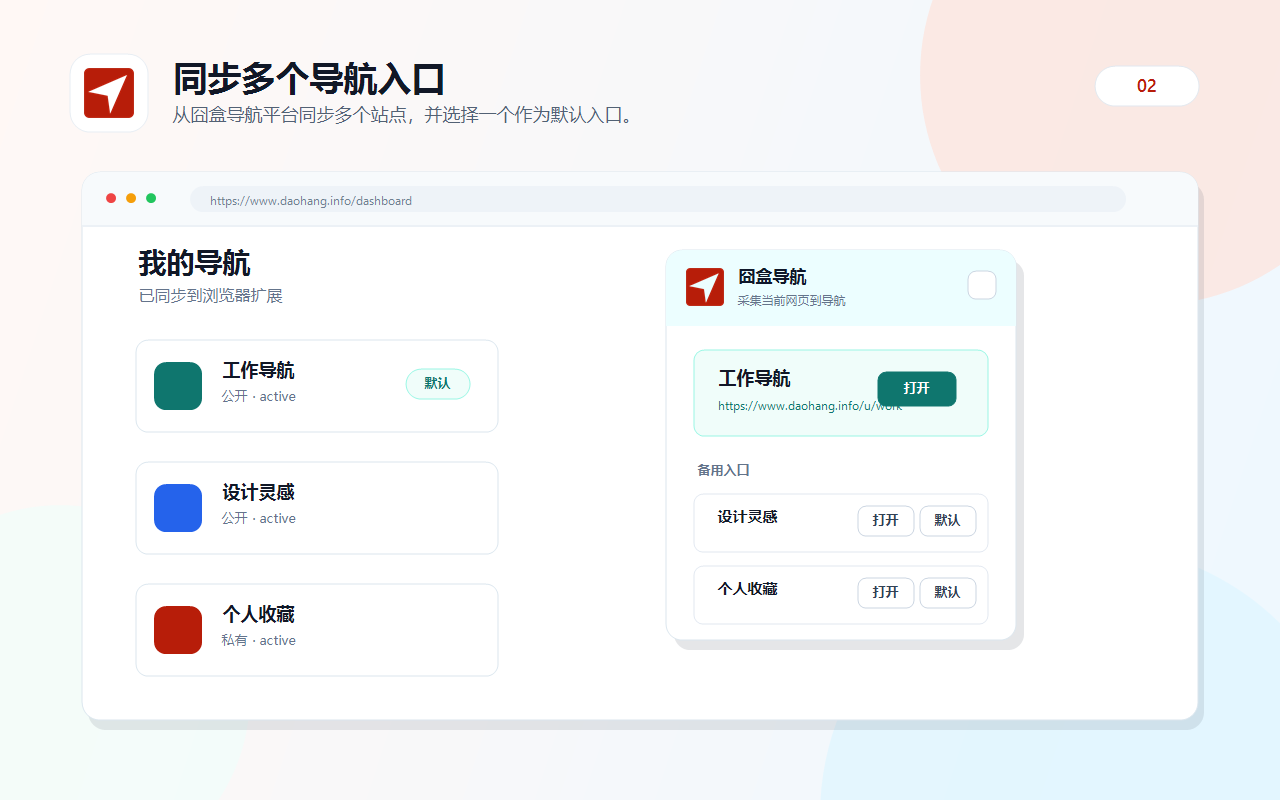Select the blue 设计灵感 site icon
This screenshot has height=800, width=1280.
pos(178,508)
